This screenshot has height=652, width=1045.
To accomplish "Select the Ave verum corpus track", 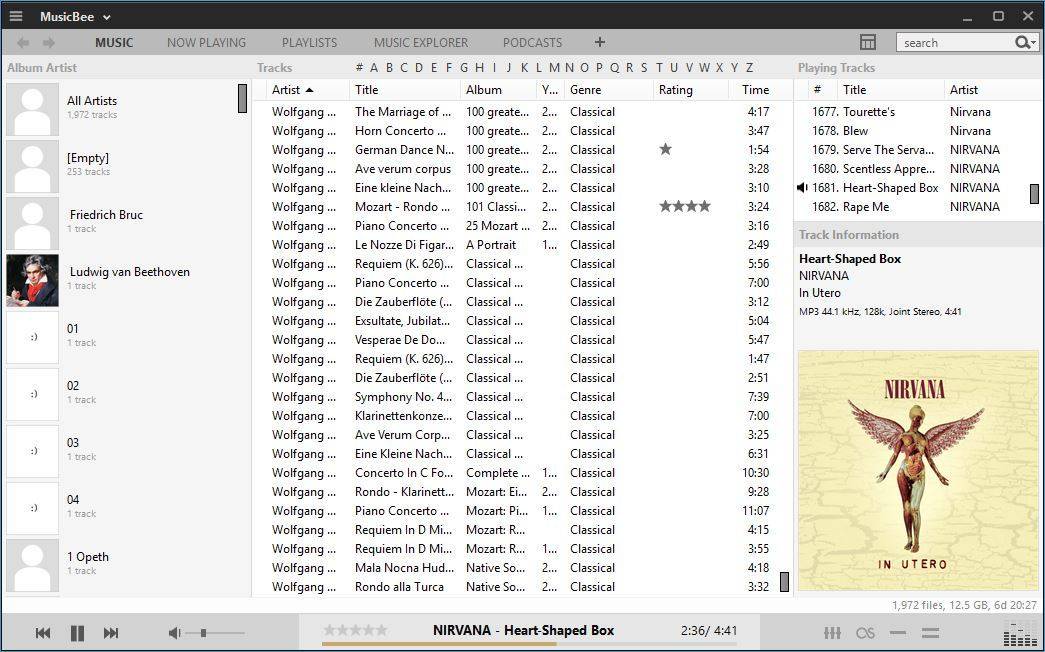I will point(520,169).
